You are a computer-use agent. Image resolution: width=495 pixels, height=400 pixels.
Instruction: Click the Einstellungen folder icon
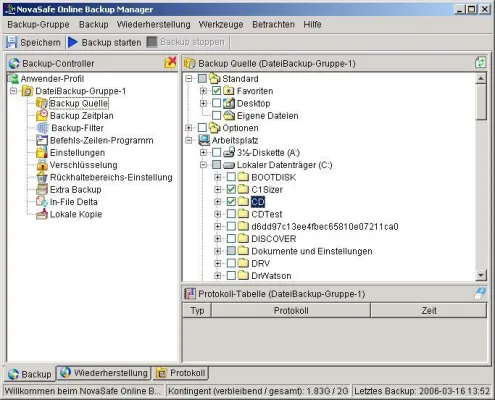click(42, 153)
